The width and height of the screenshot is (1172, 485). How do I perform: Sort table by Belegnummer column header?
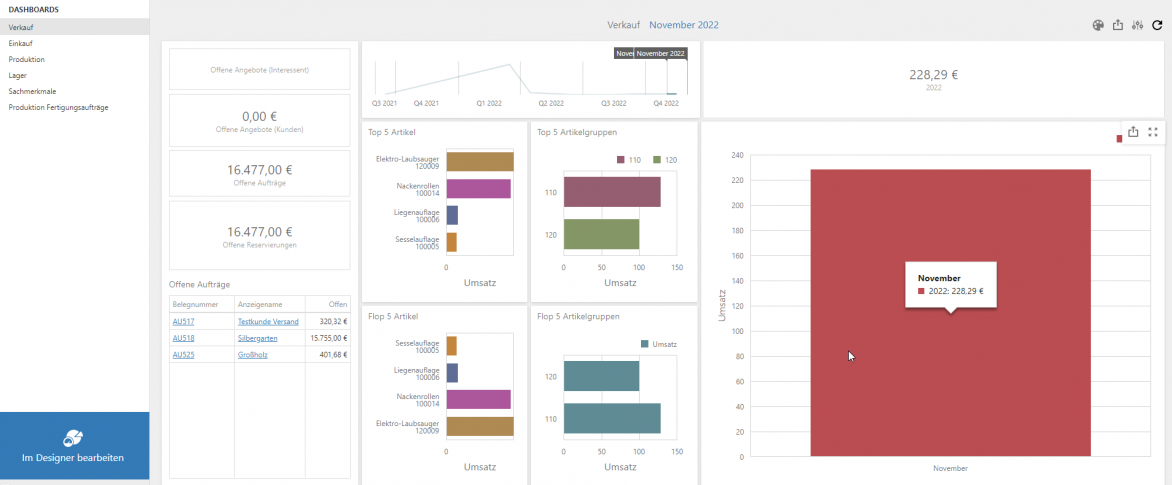click(202, 304)
